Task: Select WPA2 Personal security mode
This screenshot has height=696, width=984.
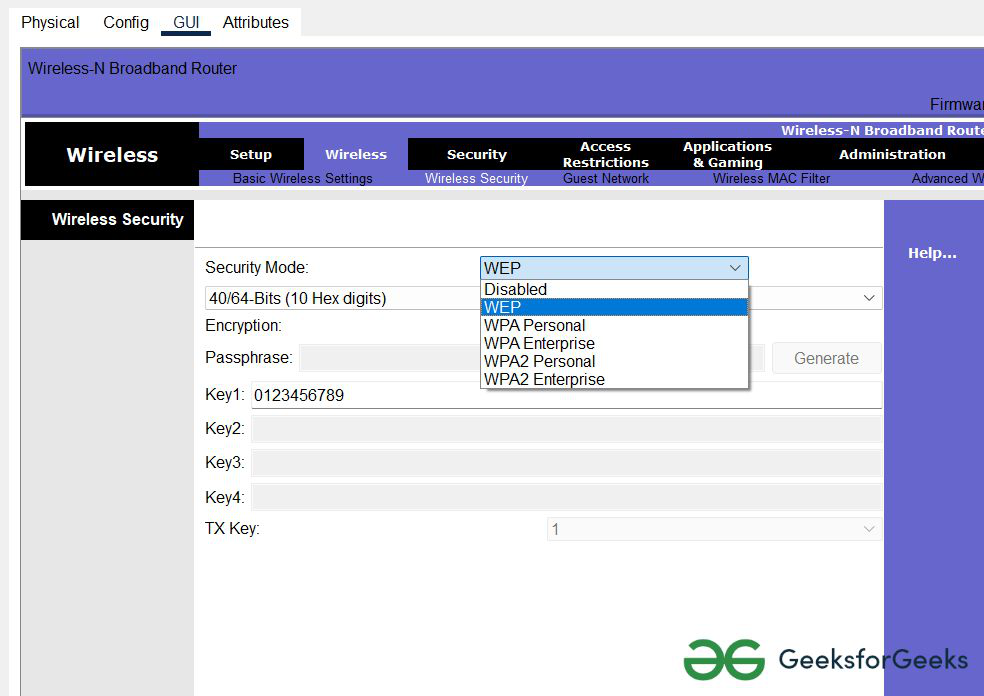Action: tap(539, 361)
